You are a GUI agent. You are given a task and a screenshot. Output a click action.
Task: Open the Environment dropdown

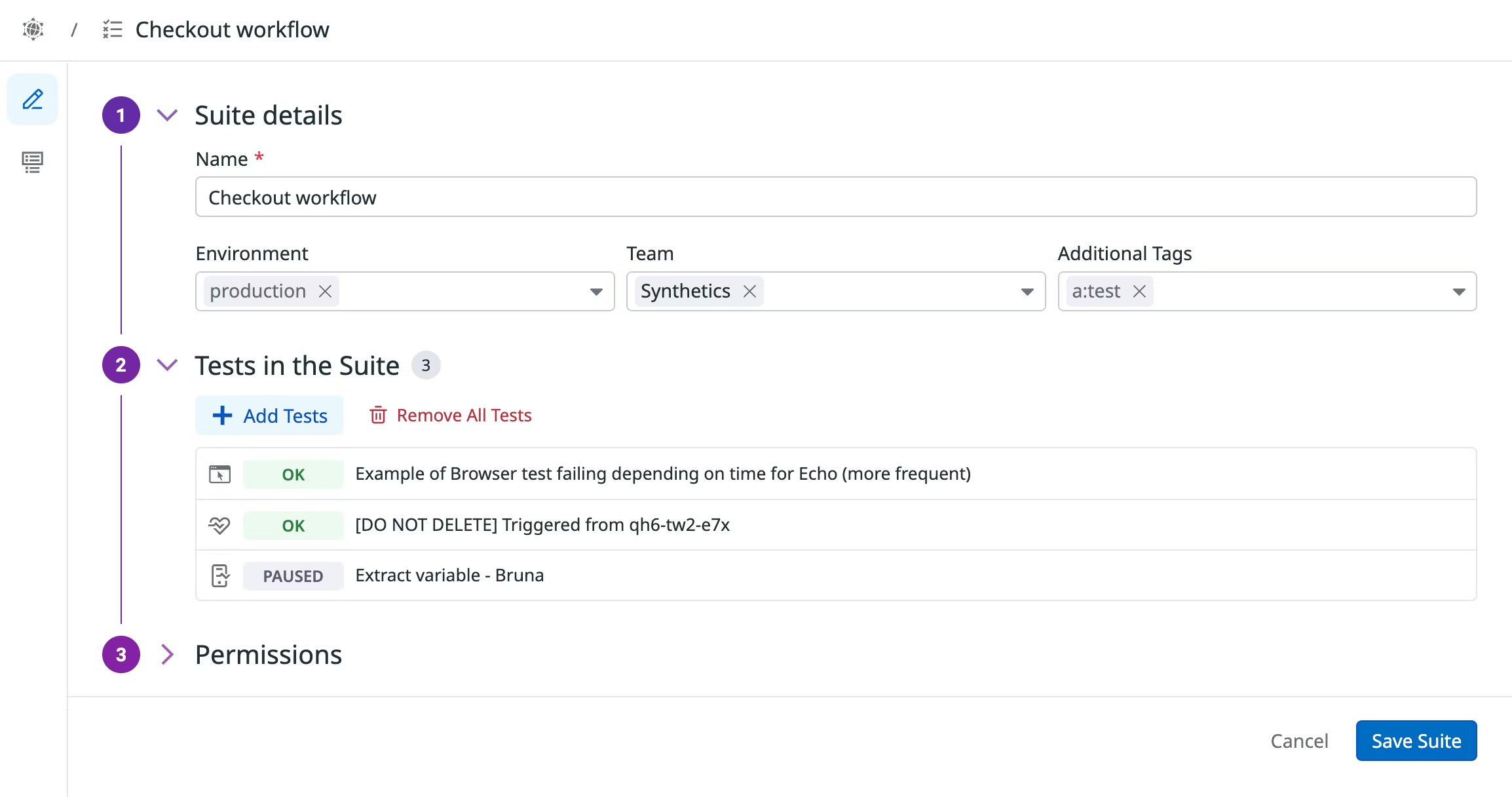(595, 291)
